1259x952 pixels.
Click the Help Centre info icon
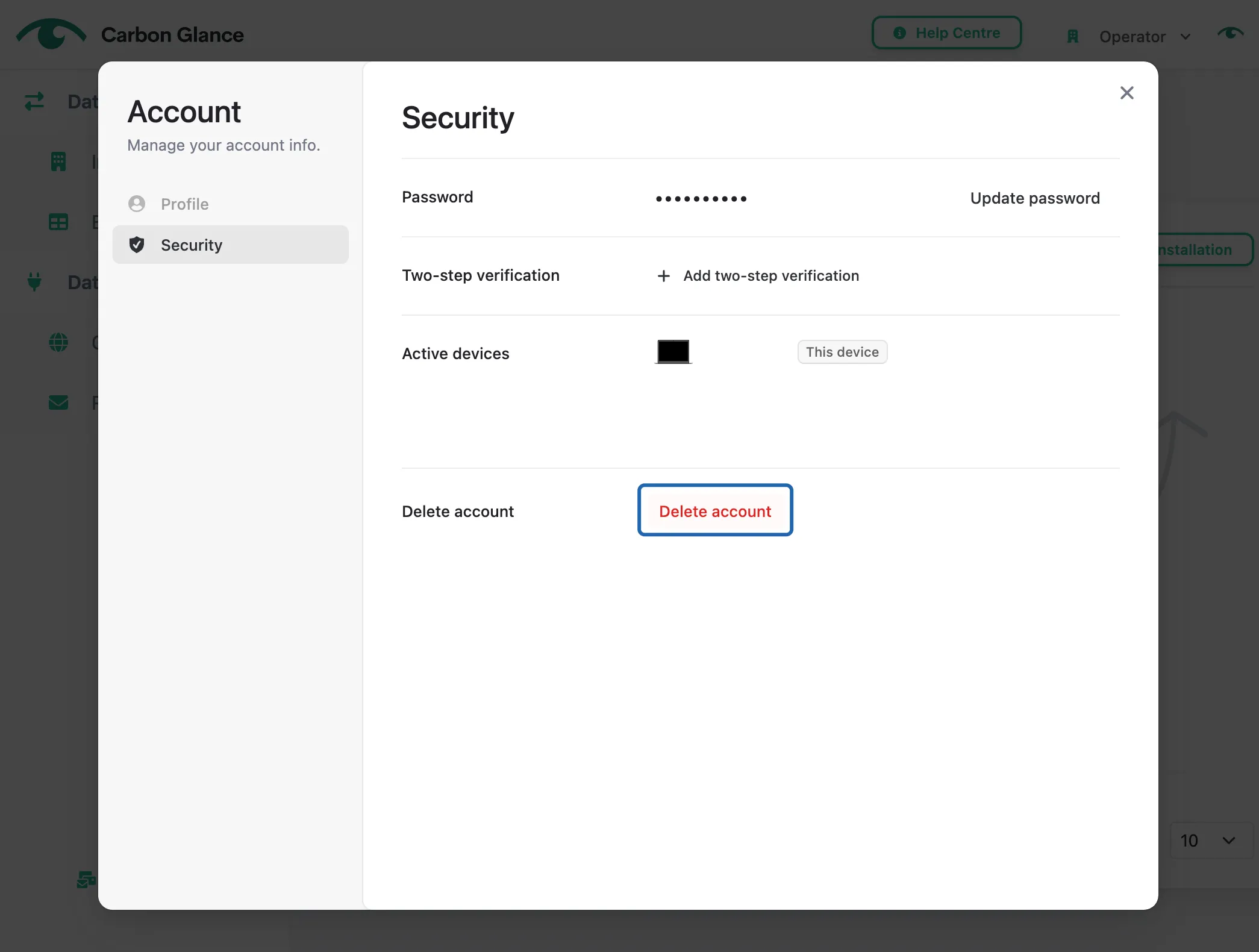coord(899,33)
